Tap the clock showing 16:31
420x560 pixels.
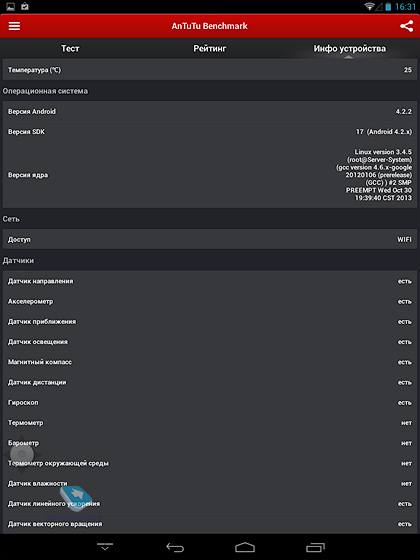click(x=405, y=6)
